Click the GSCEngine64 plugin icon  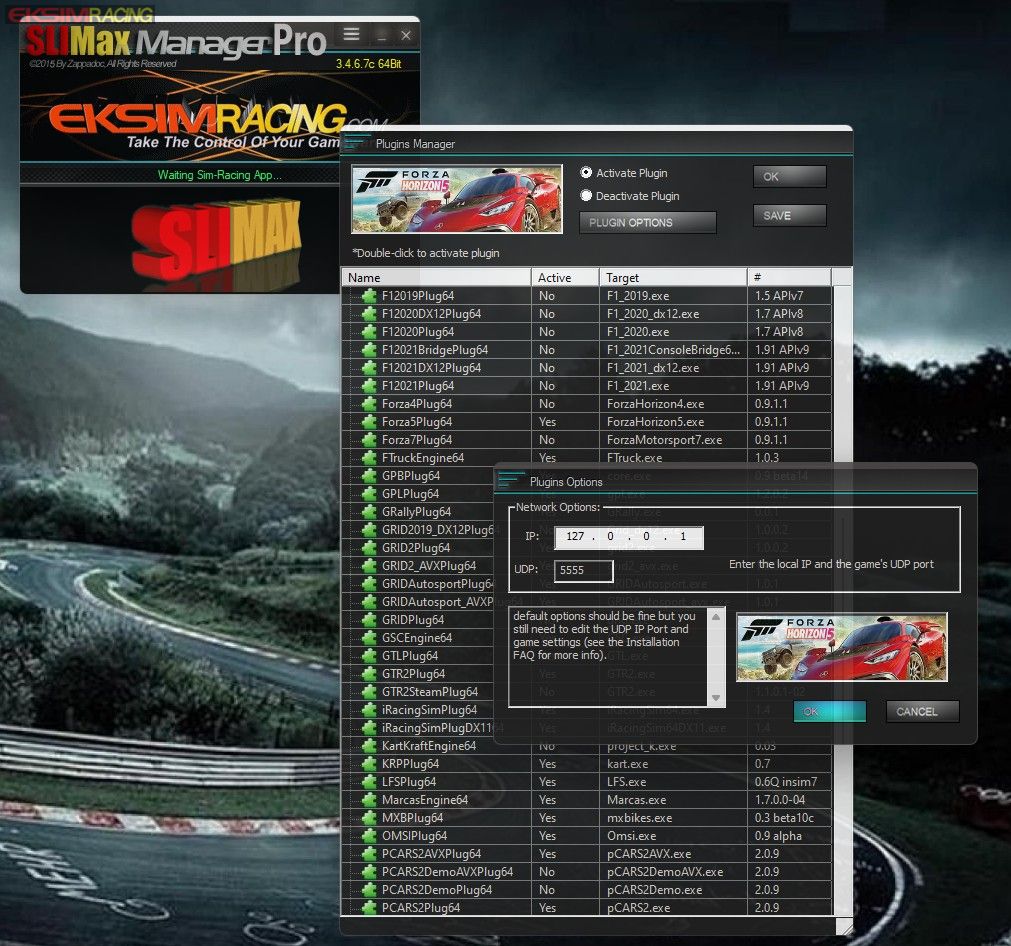[369, 638]
